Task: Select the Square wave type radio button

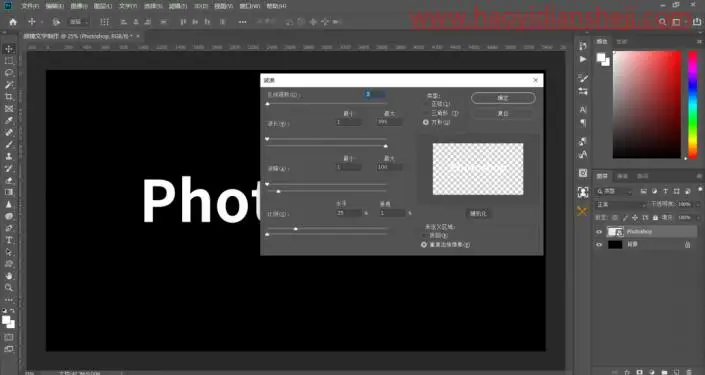Action: tap(425, 122)
